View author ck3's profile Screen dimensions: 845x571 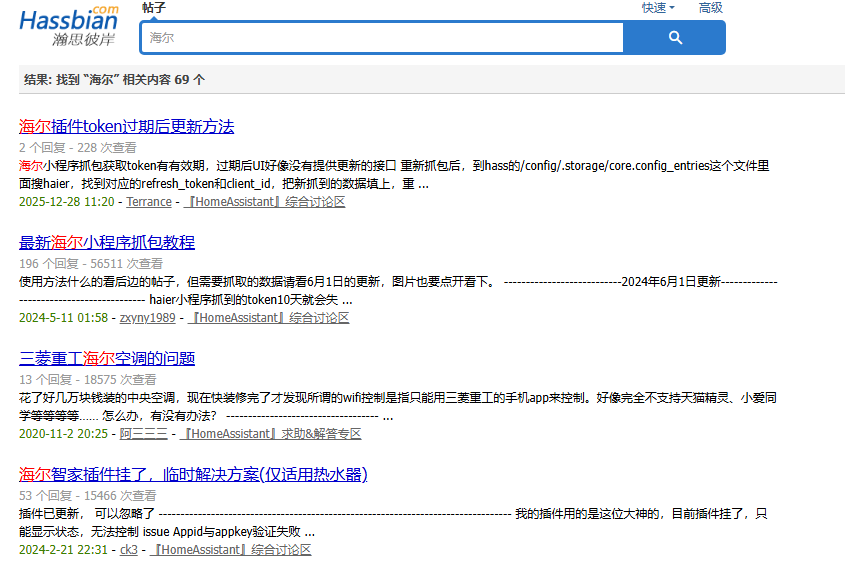tap(129, 550)
